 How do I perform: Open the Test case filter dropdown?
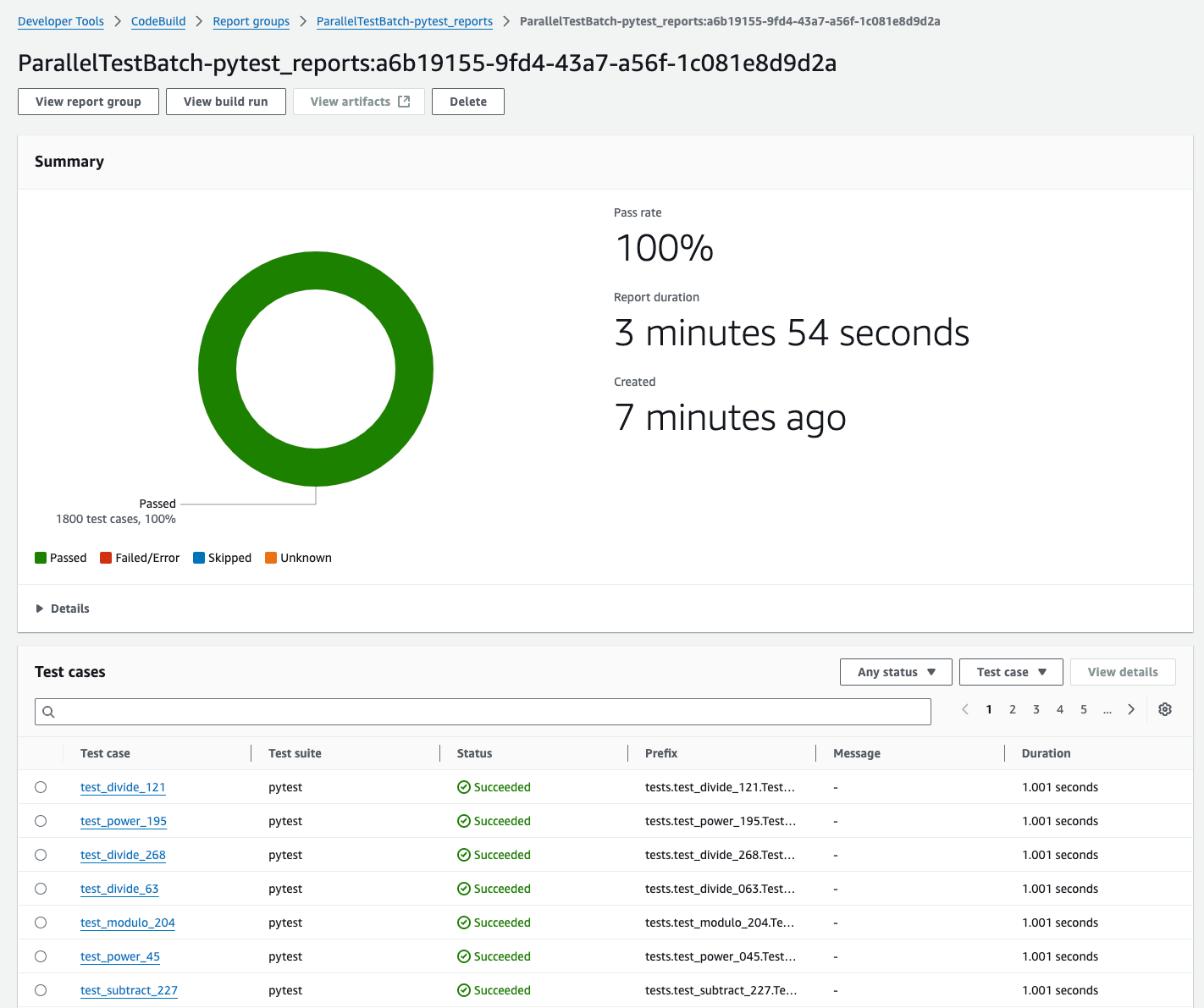(1011, 672)
